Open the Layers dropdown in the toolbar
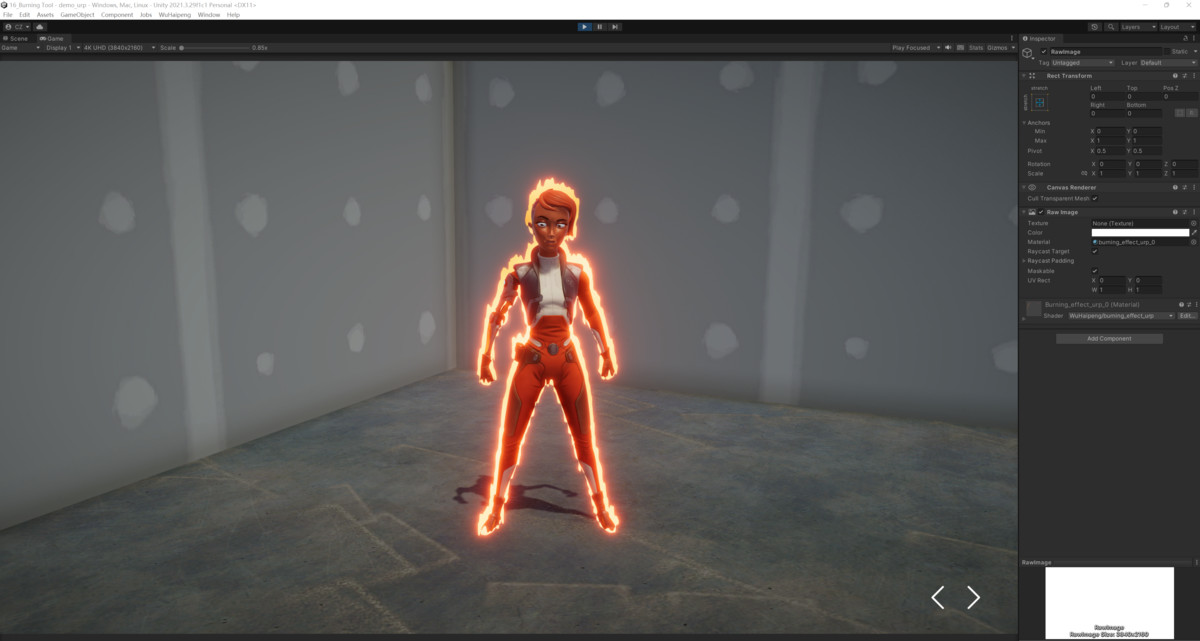The width and height of the screenshot is (1200, 641). (x=1139, y=27)
